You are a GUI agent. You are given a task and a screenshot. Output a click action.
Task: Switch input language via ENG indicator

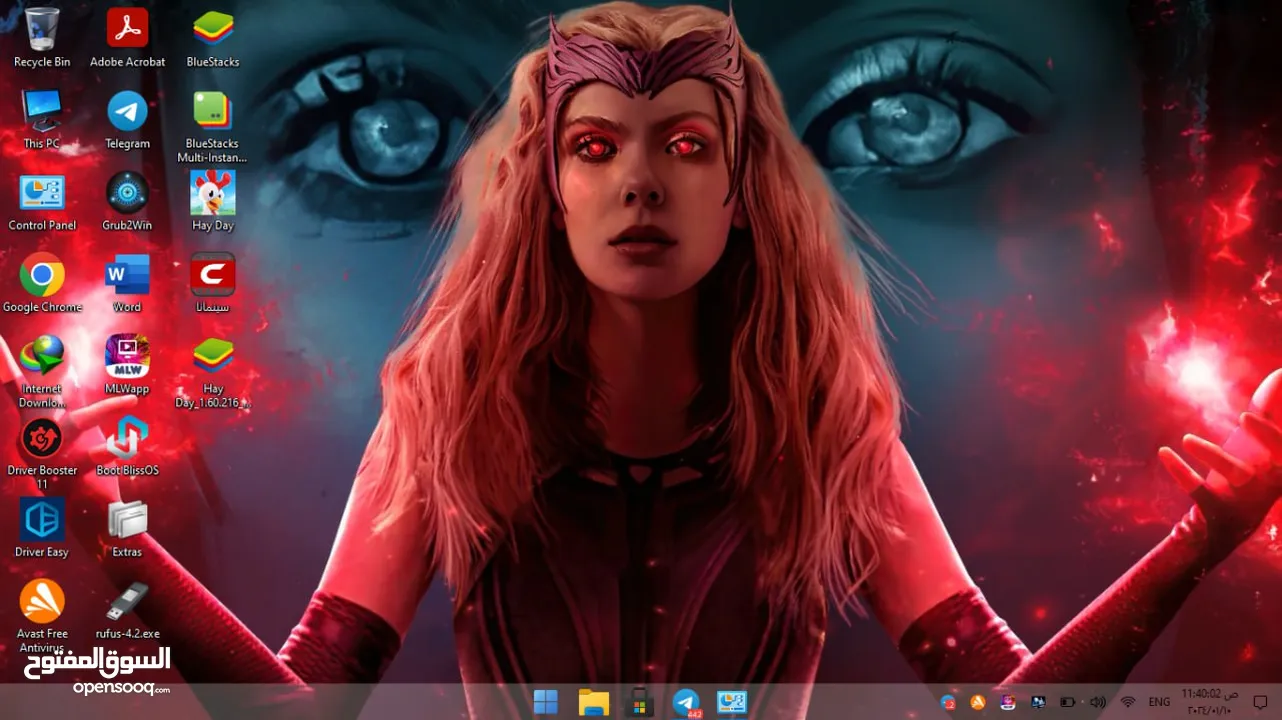(1159, 702)
